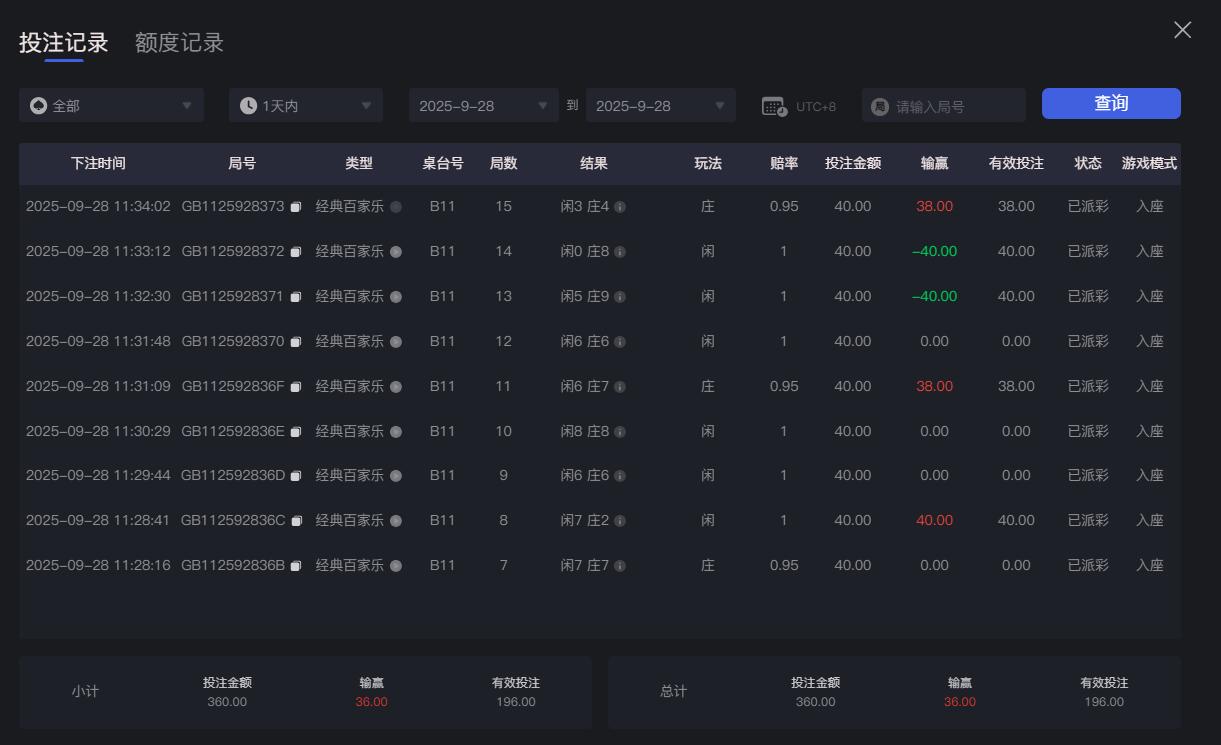Open the end date dropdown after 到

point(660,104)
